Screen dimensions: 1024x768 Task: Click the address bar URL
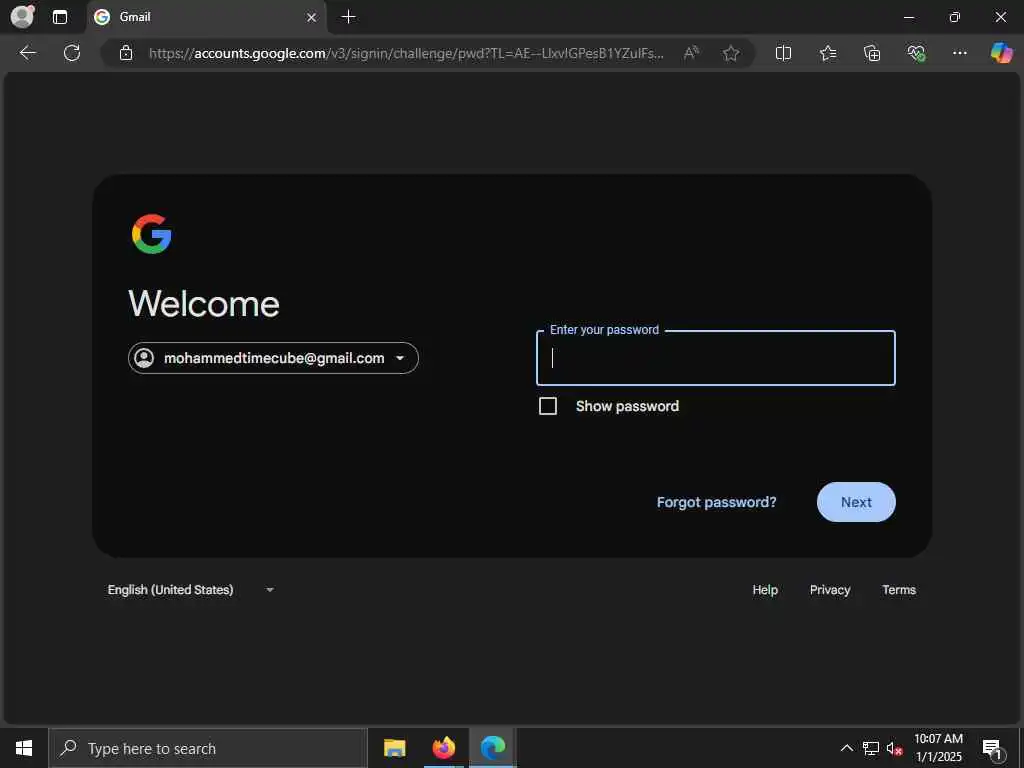(x=406, y=53)
